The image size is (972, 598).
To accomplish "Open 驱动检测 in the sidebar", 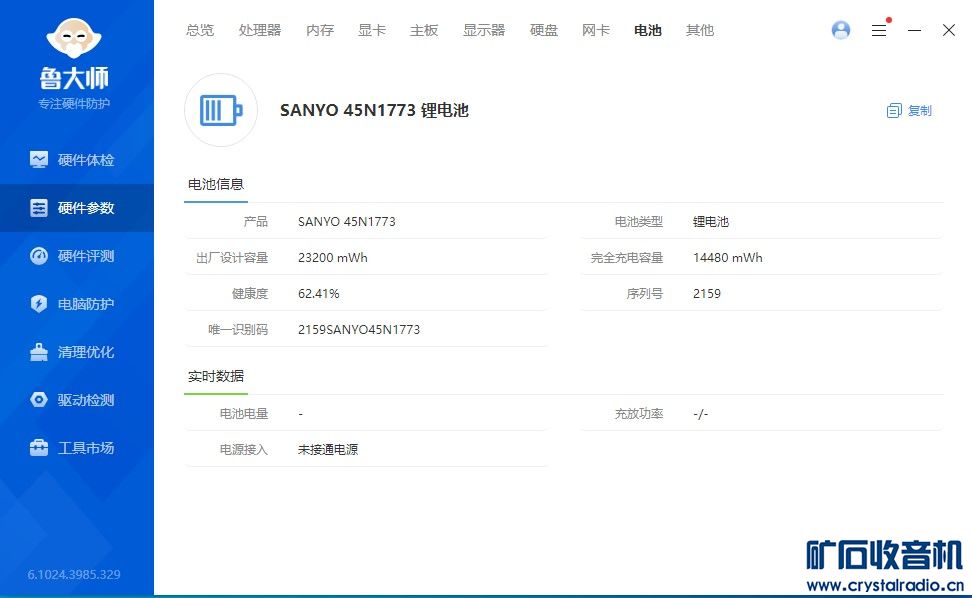I will [x=77, y=400].
